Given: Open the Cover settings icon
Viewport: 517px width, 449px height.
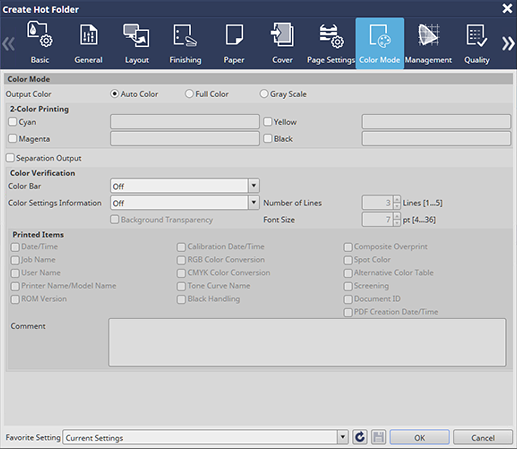Looking at the screenshot, I should point(282,35).
